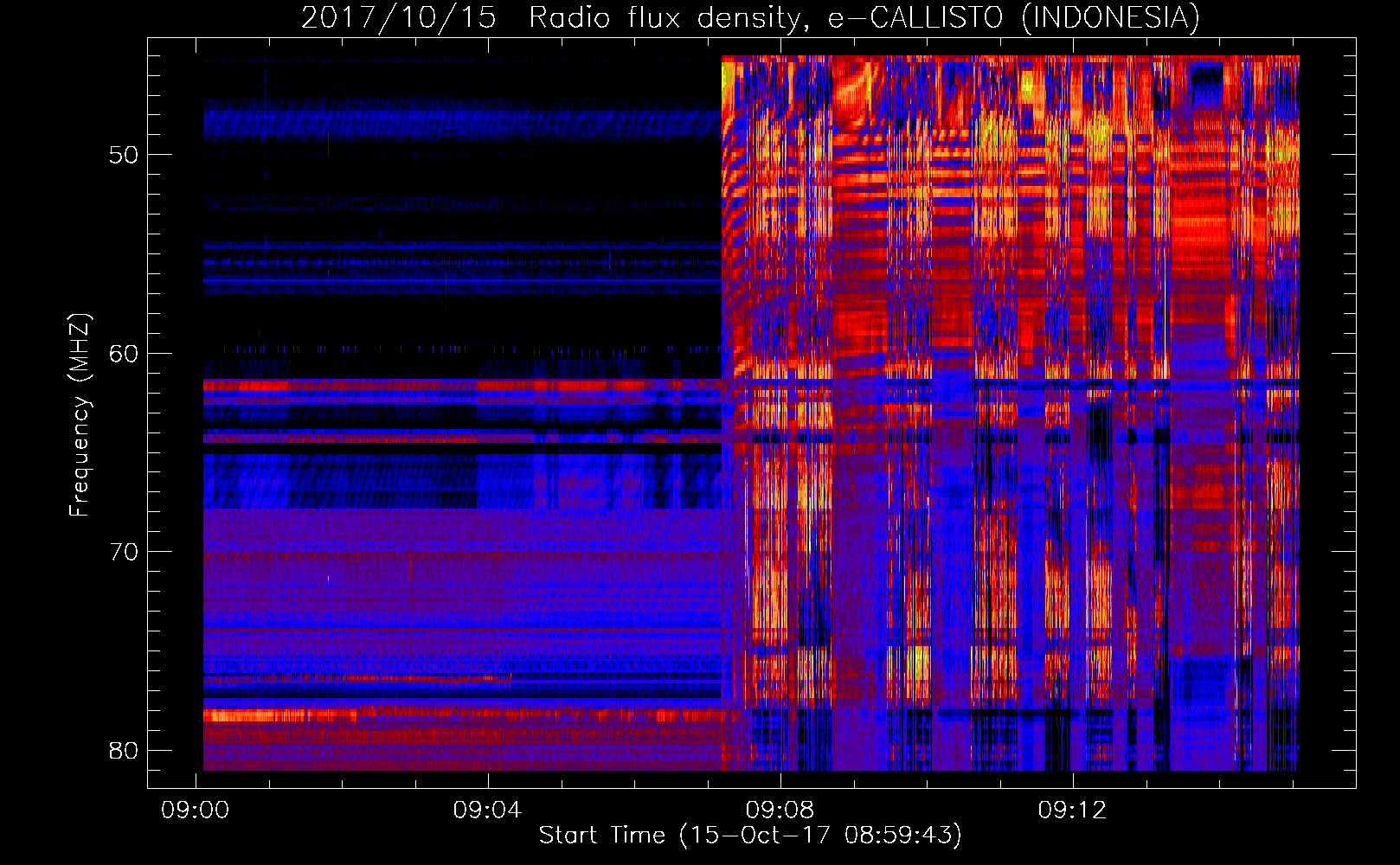Click the 'Start Time (15-Oct-17 08:59:43)' label
Screen dimensions: 1400x865
pyautogui.click(x=750, y=836)
